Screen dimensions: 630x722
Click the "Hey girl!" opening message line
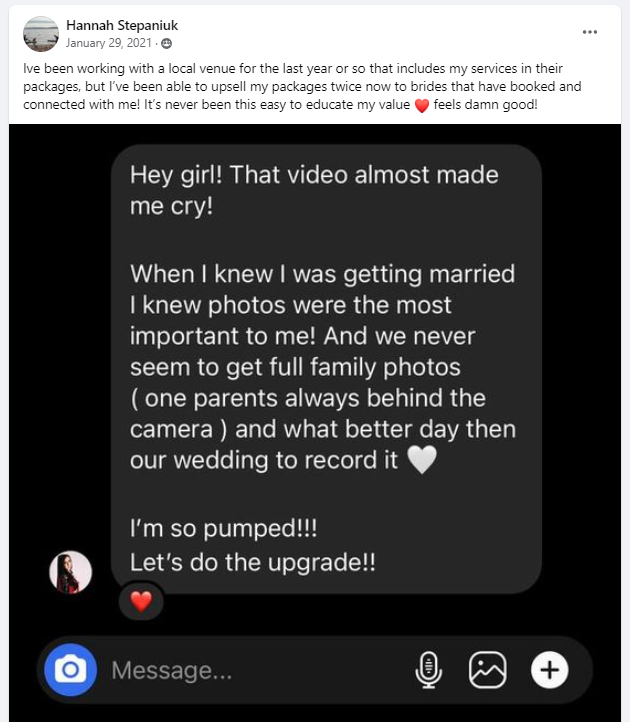click(314, 175)
